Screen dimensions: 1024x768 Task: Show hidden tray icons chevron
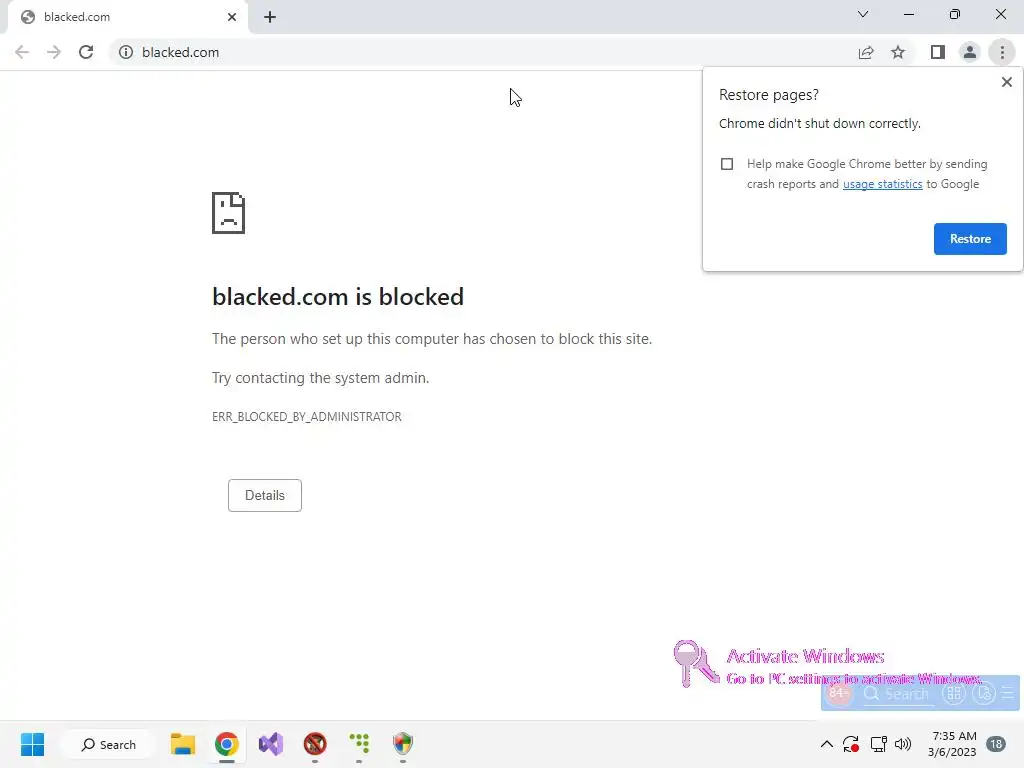click(x=826, y=744)
